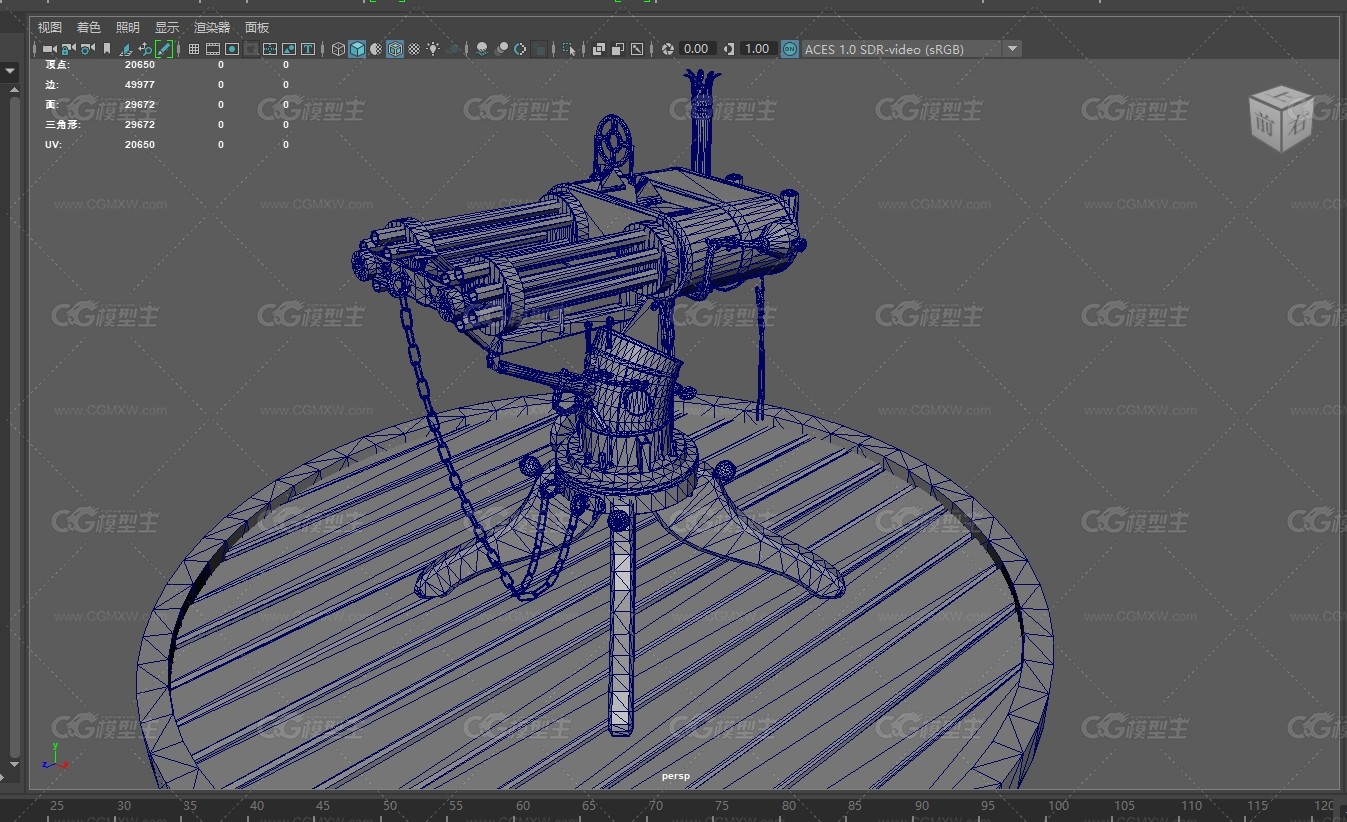This screenshot has height=822, width=1347.
Task: Click X-Ray Active Components icon
Action: 617,49
